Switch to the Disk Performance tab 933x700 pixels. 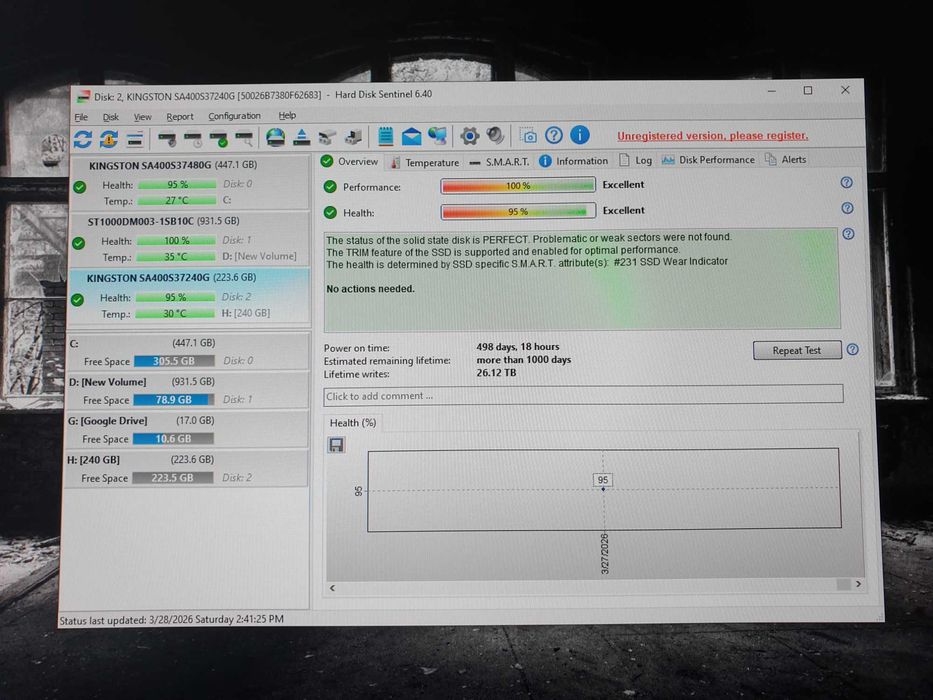click(708, 160)
